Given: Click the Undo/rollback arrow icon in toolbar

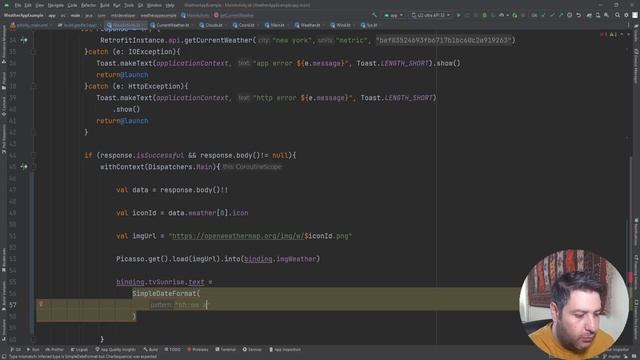Looking at the screenshot, I should (x=578, y=15).
